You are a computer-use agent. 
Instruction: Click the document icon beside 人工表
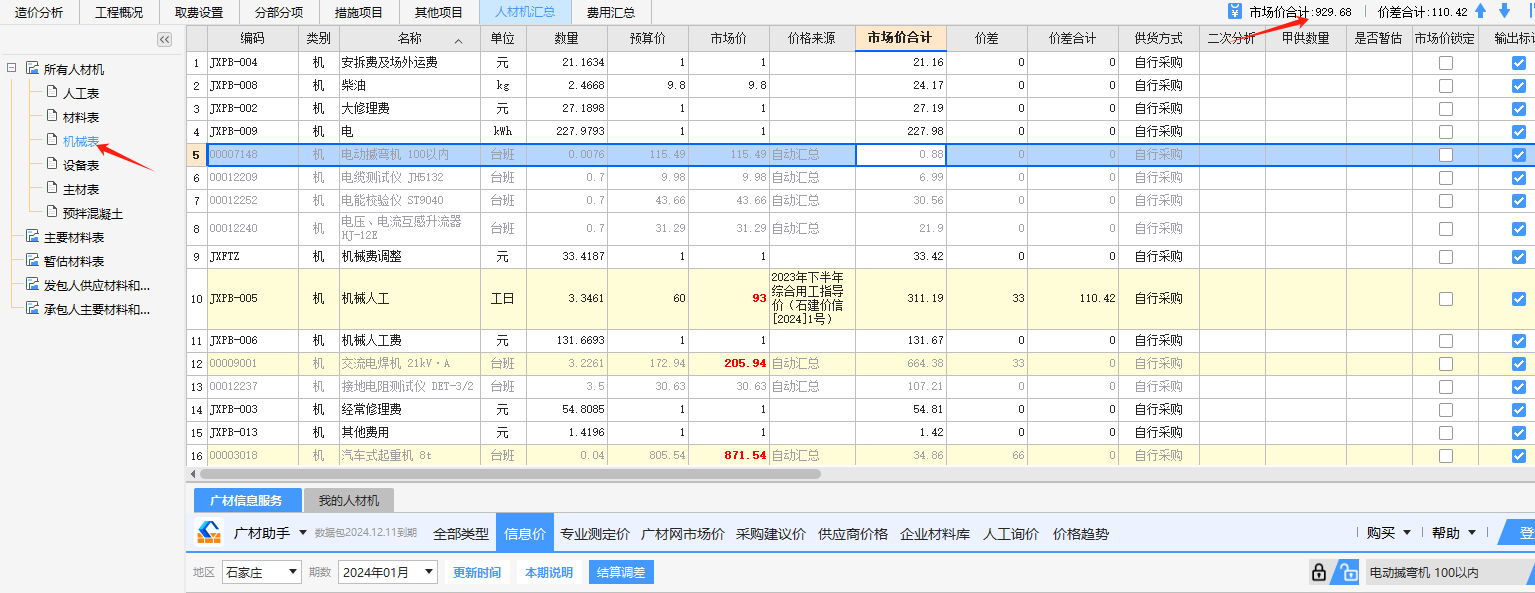52,93
